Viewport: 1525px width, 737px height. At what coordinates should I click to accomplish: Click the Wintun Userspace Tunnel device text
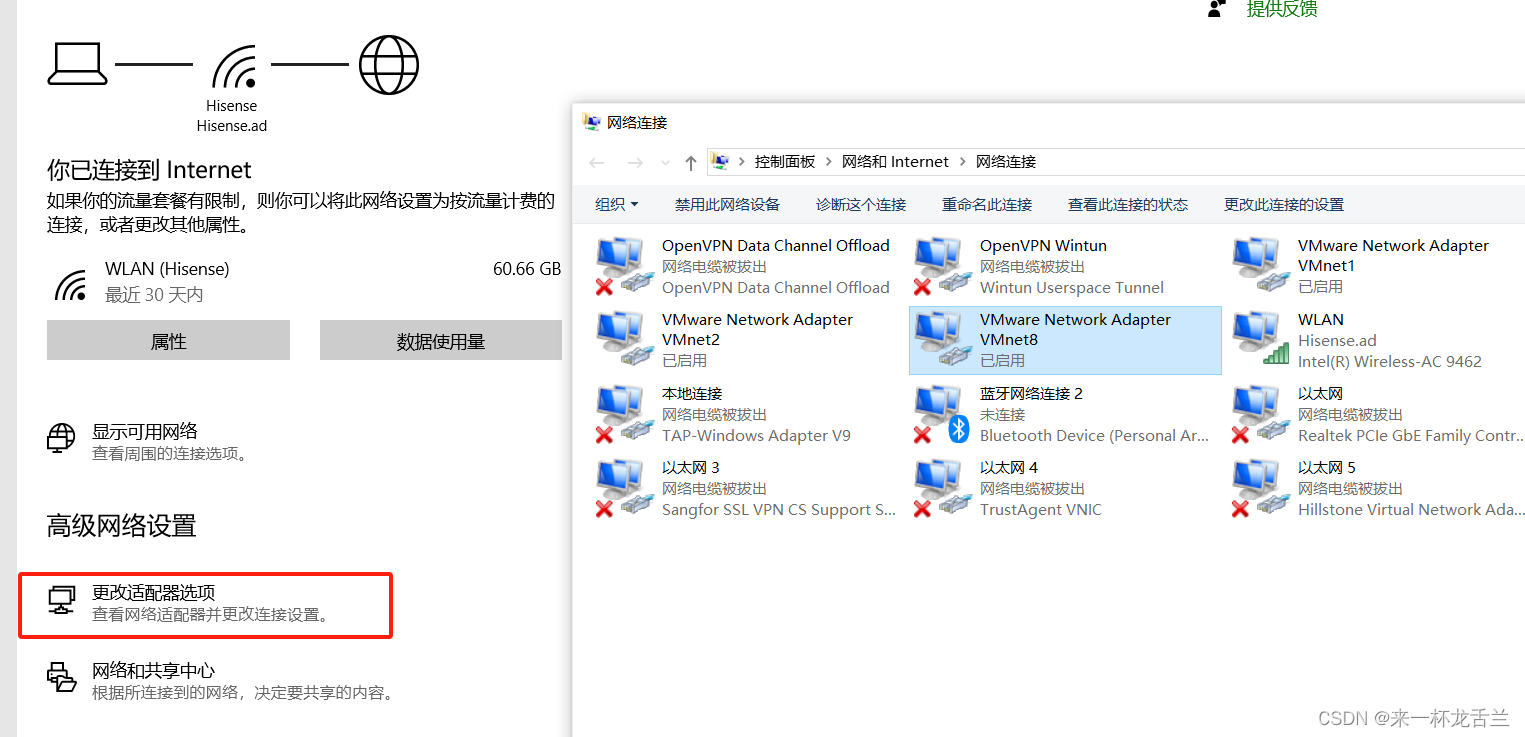pos(1072,288)
